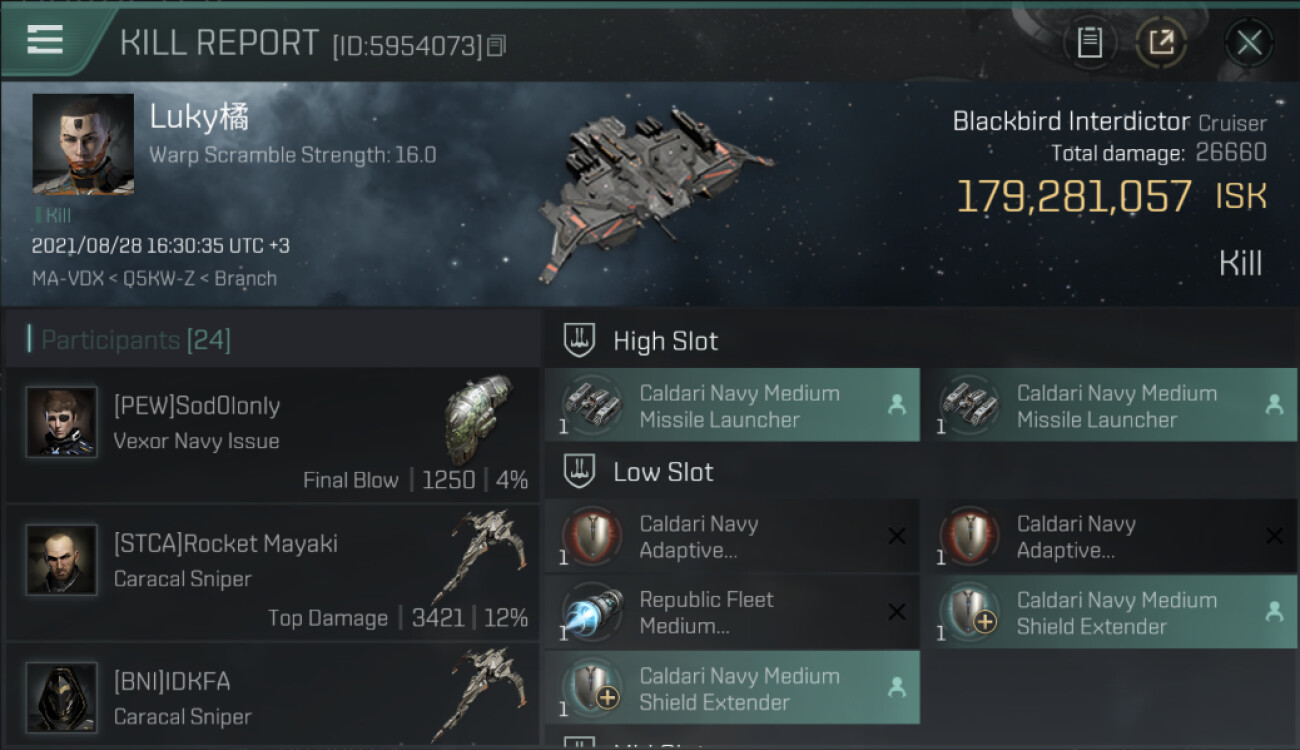Select the first Caldari Navy Medium Missile Launcher

click(731, 406)
